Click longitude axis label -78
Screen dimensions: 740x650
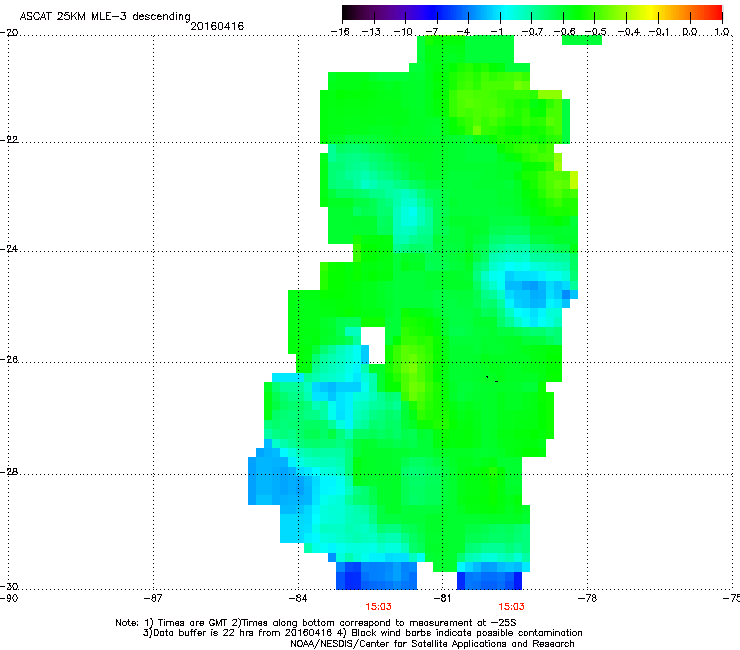pyautogui.click(x=587, y=598)
